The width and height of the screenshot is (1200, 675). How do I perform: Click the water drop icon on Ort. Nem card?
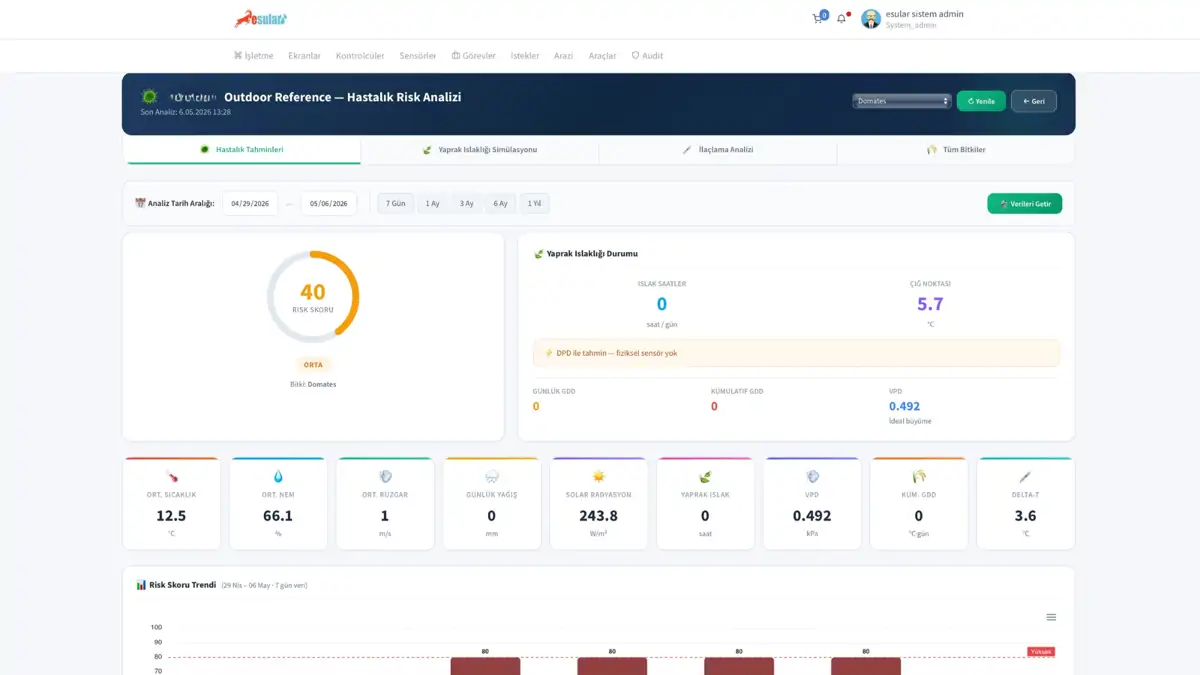(278, 477)
